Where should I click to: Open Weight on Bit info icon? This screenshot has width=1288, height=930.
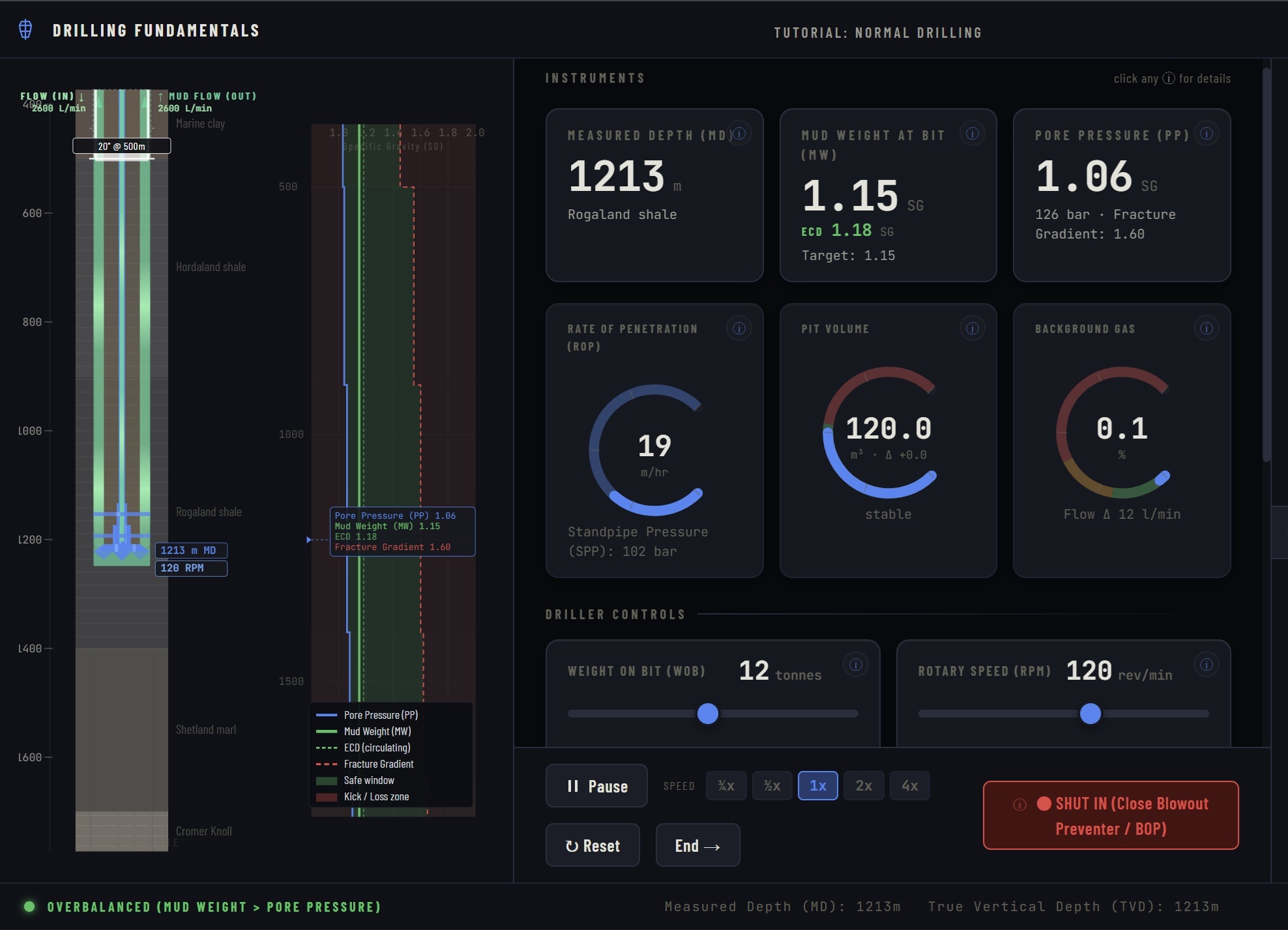[x=856, y=665]
